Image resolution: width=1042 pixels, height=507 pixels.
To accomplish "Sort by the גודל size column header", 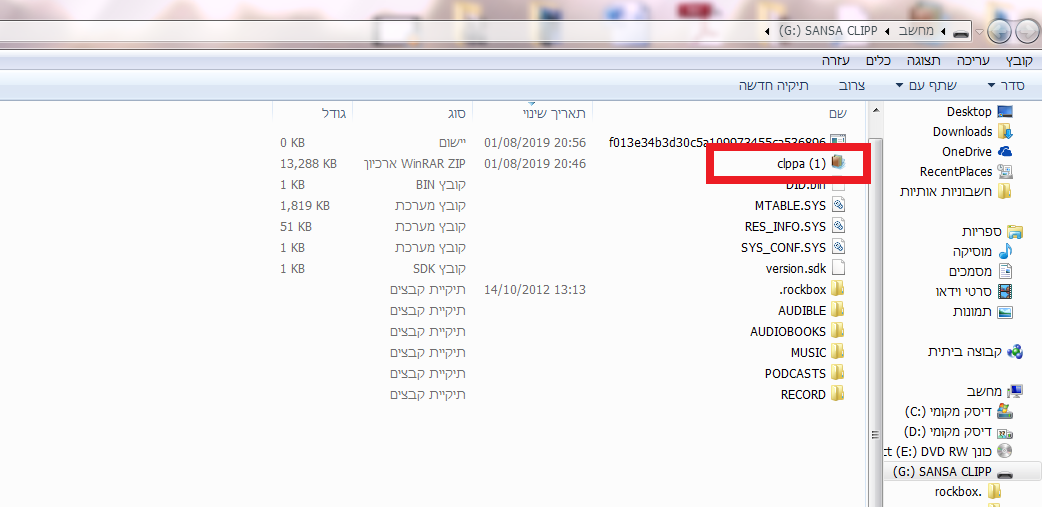I will click(334, 114).
